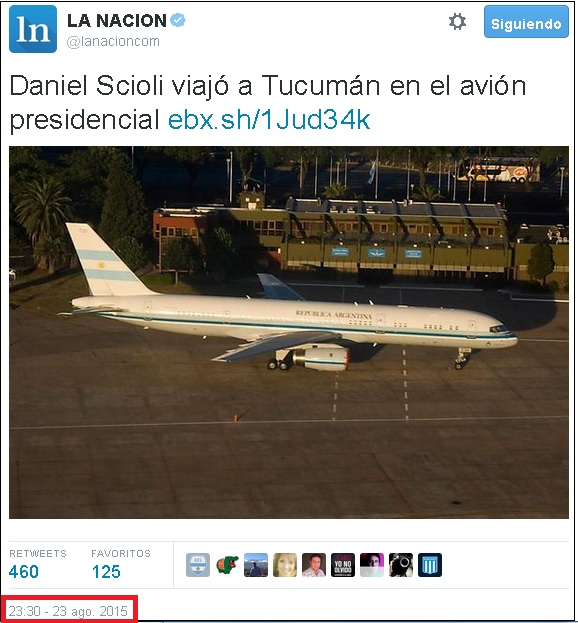
Task: Open the ebx.sh/1Jud34k link
Action: point(269,119)
